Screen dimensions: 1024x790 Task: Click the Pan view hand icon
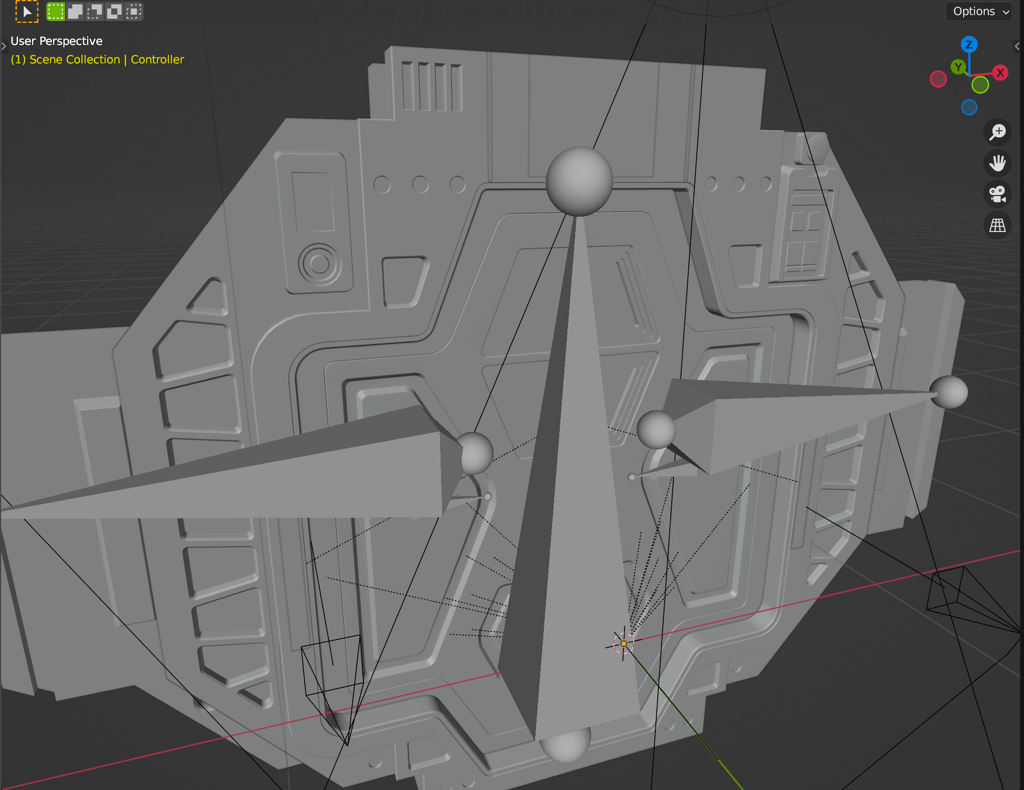(997, 163)
